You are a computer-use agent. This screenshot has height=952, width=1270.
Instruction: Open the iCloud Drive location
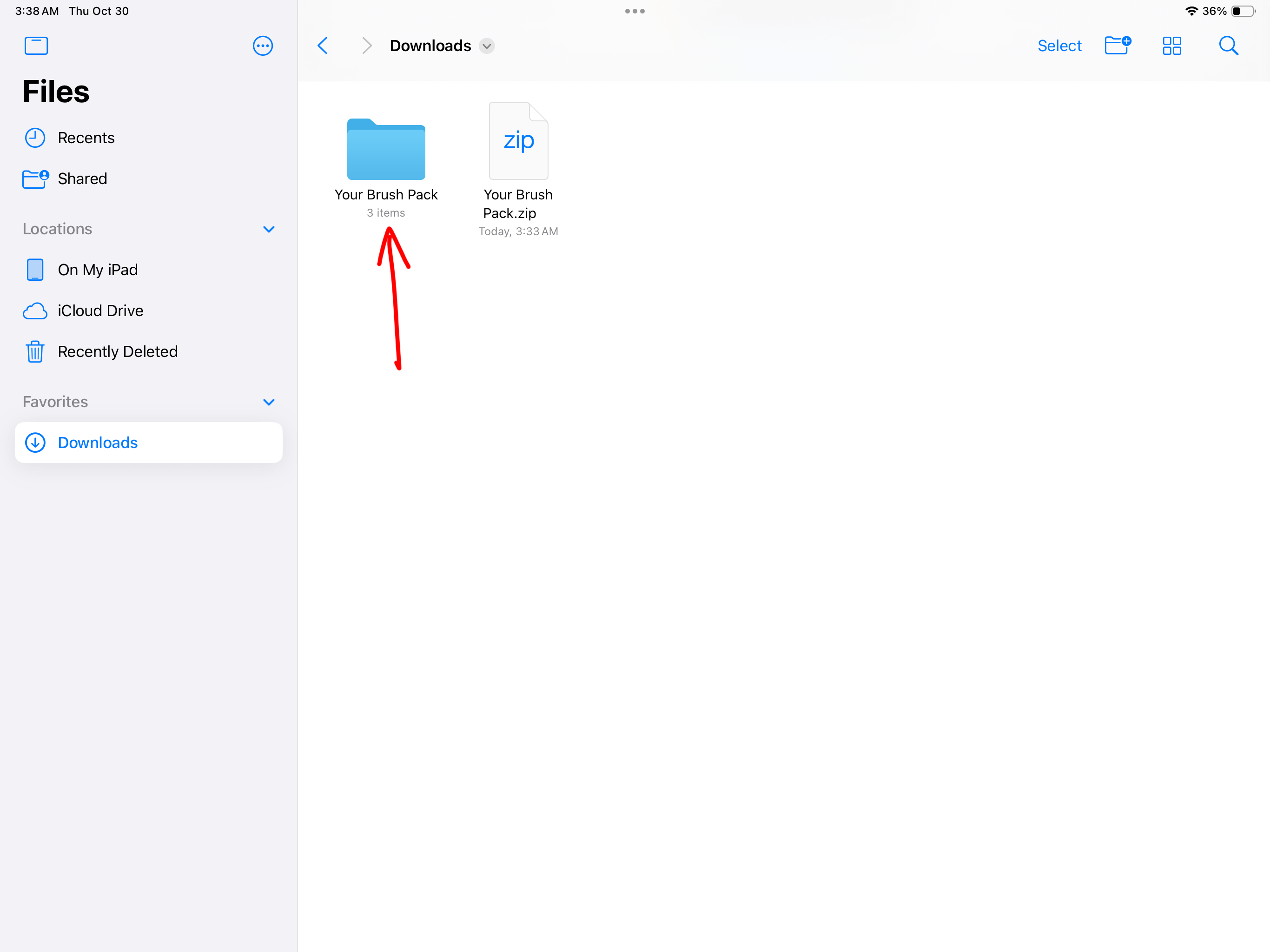click(100, 311)
